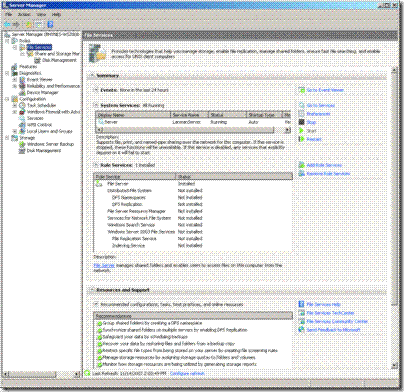Click the blue Help toolbar icon
The image size is (404, 392).
[x=50, y=24]
